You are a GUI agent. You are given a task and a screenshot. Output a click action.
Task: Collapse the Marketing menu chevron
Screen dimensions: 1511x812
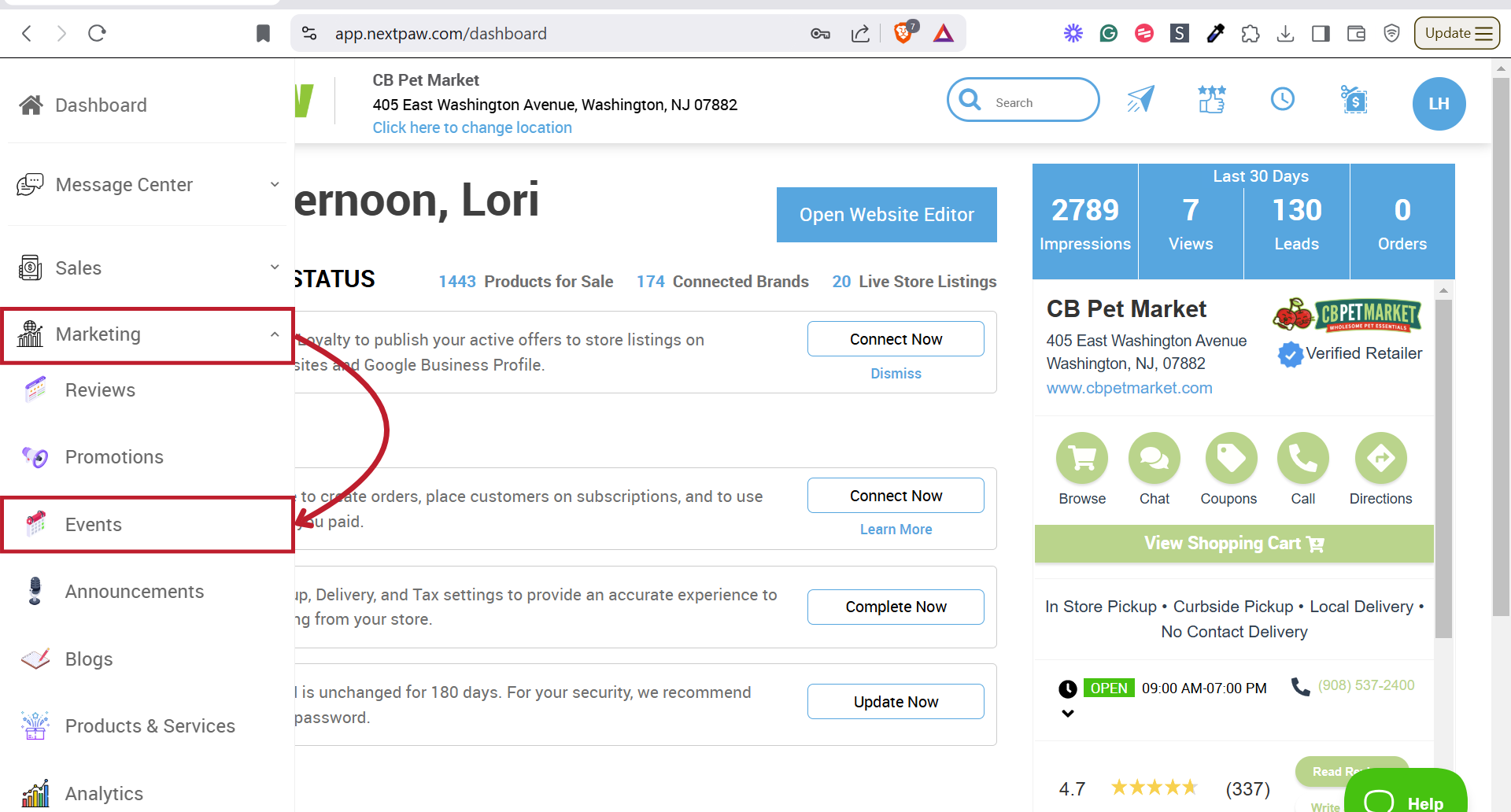tap(275, 334)
